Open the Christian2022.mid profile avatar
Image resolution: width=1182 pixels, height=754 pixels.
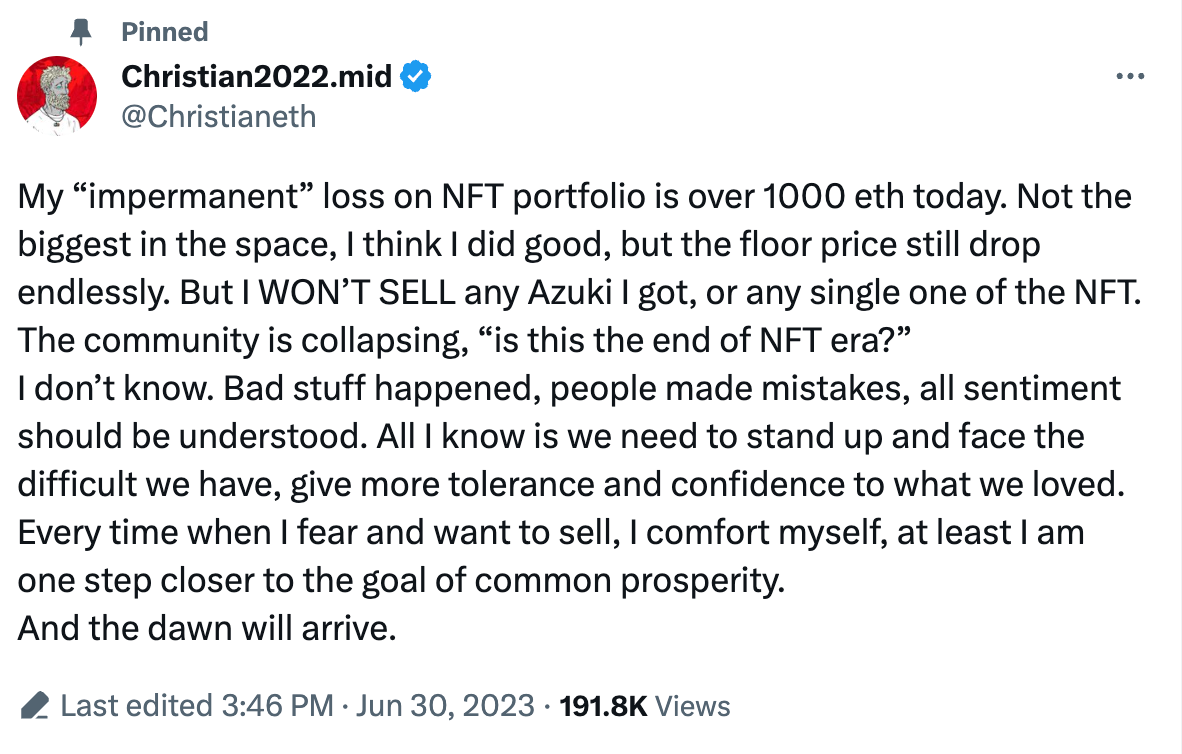tap(57, 95)
